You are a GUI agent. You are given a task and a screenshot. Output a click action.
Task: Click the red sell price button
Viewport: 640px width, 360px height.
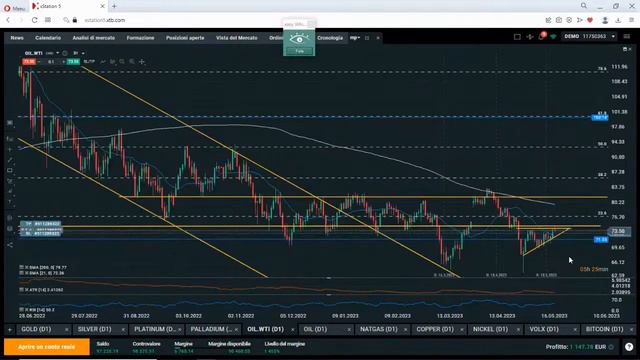pos(29,62)
